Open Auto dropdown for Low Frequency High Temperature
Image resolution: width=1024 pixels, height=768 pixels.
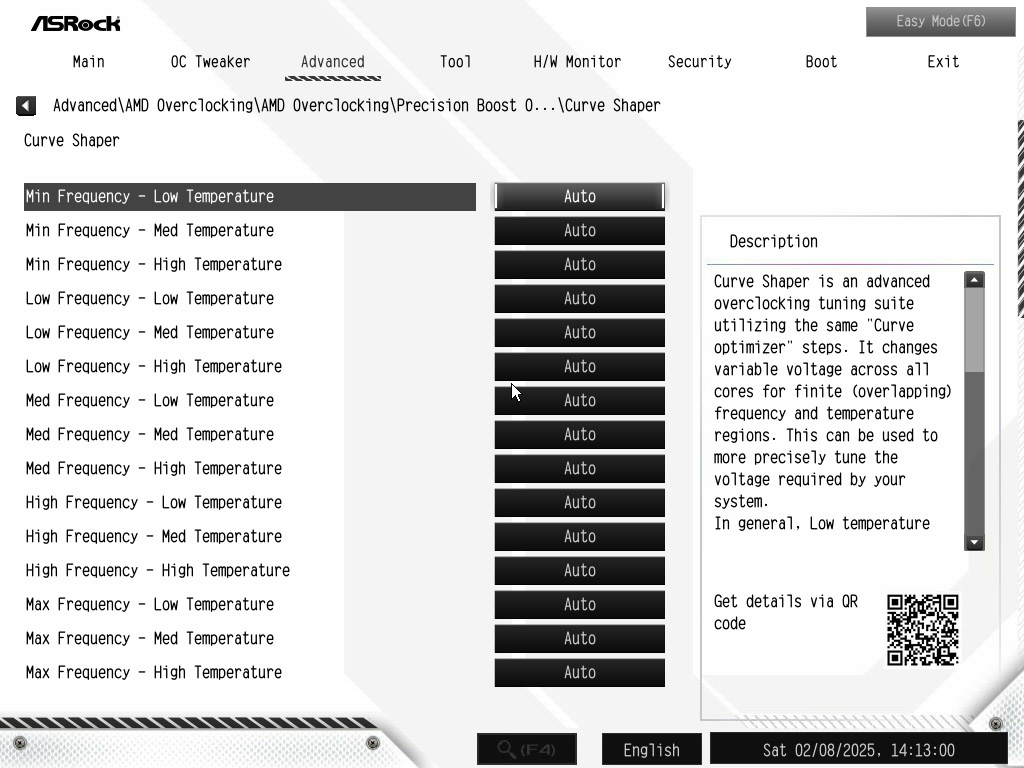580,366
